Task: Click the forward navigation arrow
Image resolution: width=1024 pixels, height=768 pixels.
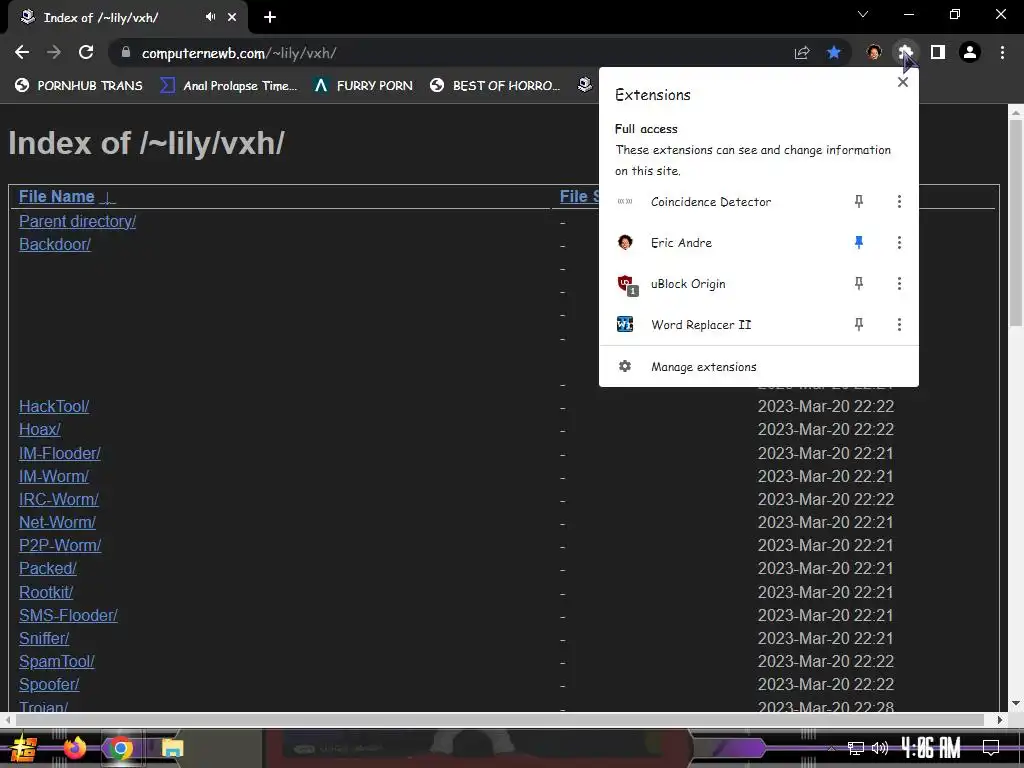Action: [x=54, y=52]
